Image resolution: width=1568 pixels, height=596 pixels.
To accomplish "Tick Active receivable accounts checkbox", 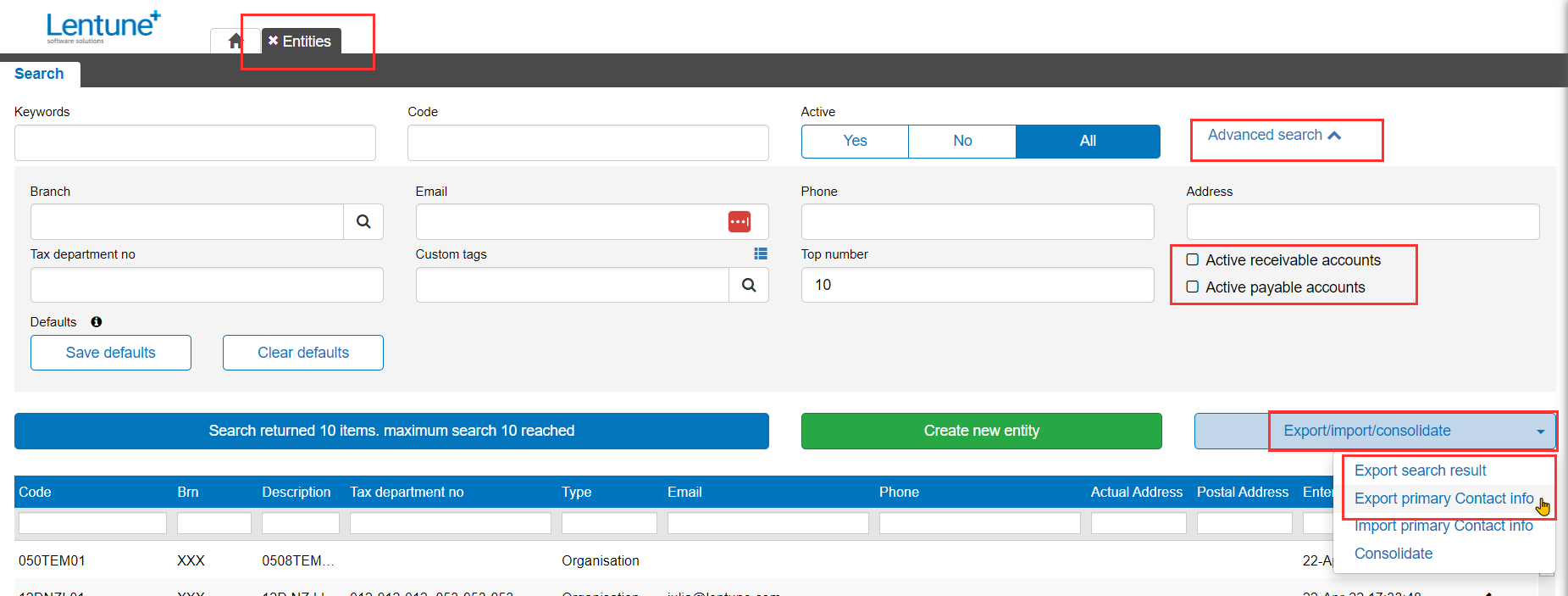I will (1193, 259).
